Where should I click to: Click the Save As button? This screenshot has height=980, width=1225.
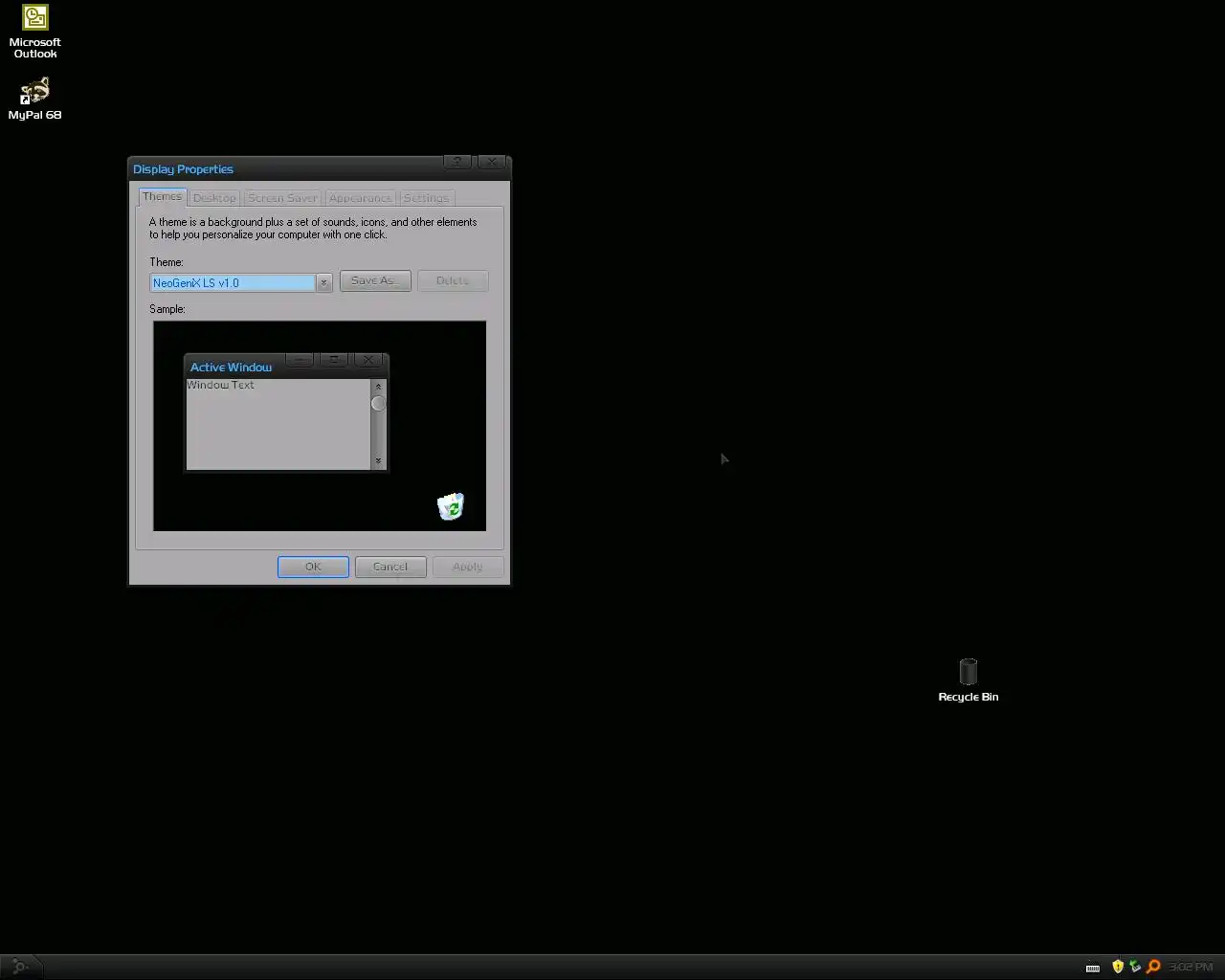pos(375,280)
